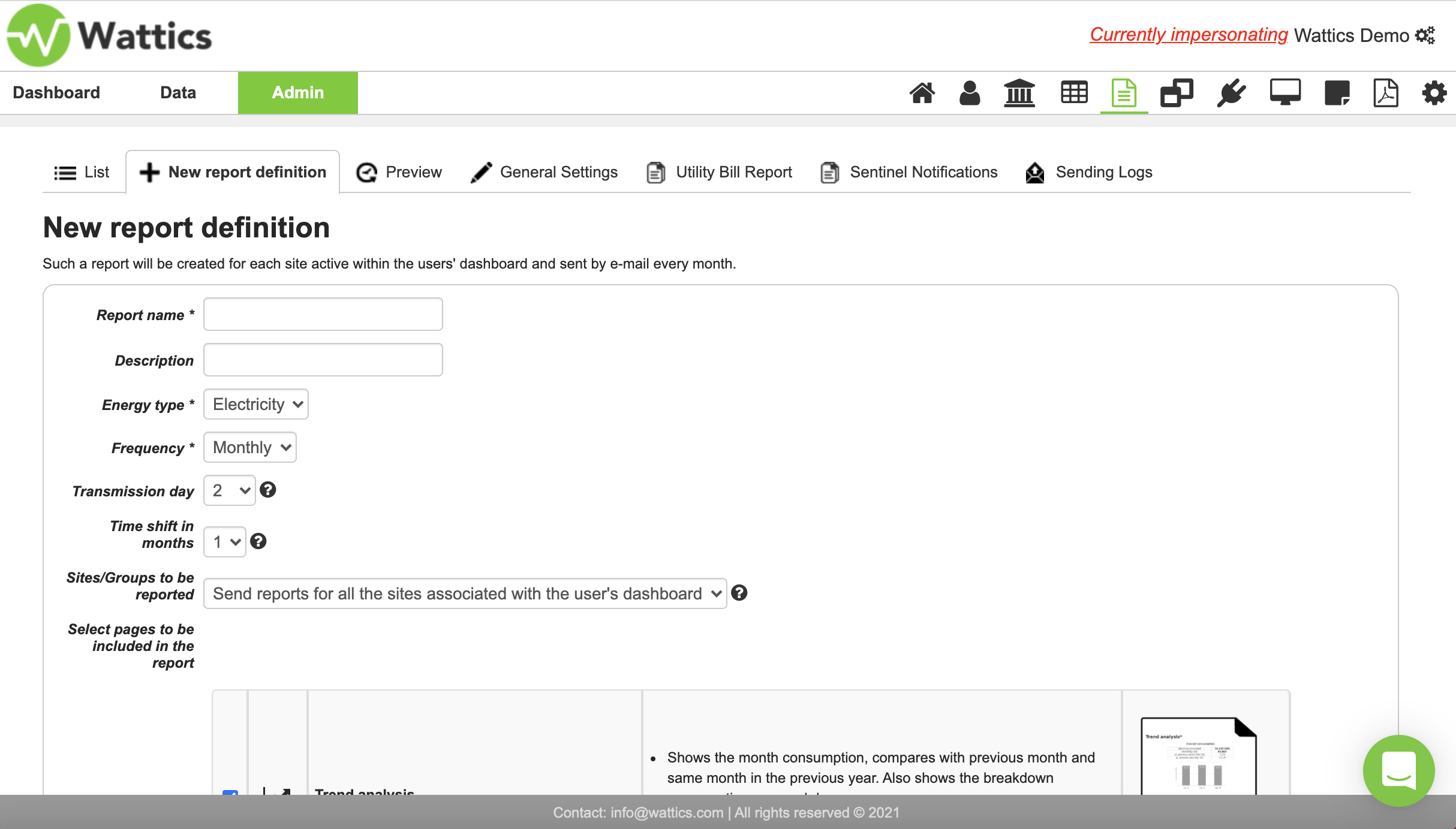Click the plug connector icon
This screenshot has width=1456, height=829.
tap(1231, 93)
